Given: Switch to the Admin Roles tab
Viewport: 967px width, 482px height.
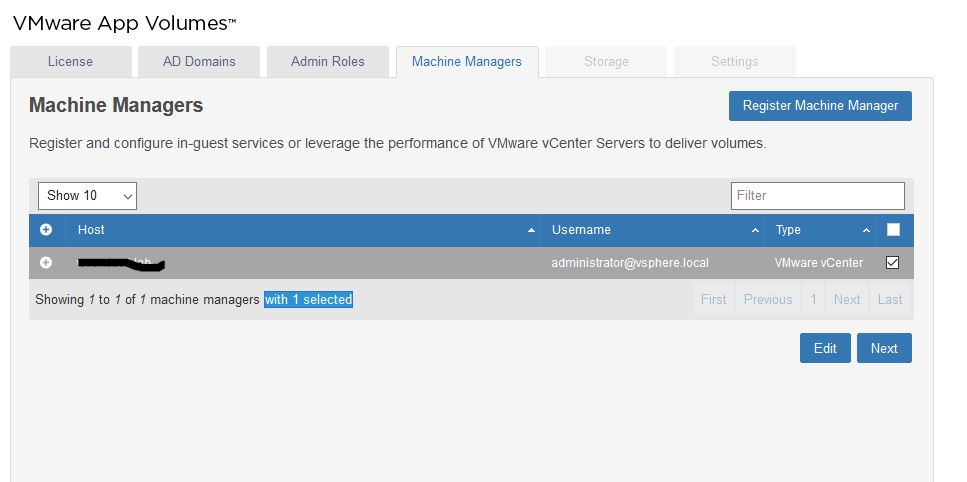Looking at the screenshot, I should click(x=327, y=62).
